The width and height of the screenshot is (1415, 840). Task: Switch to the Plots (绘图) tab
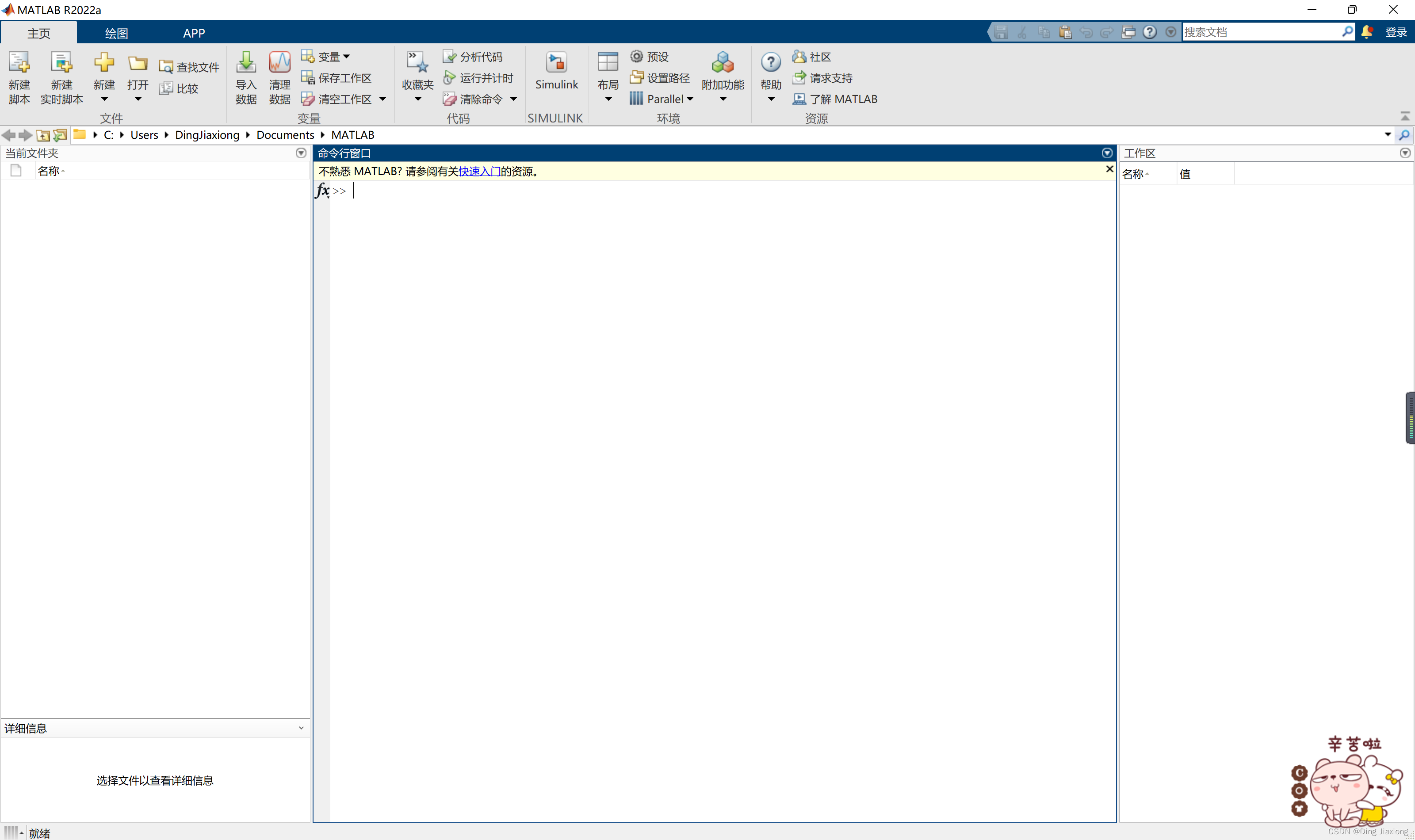(x=116, y=34)
